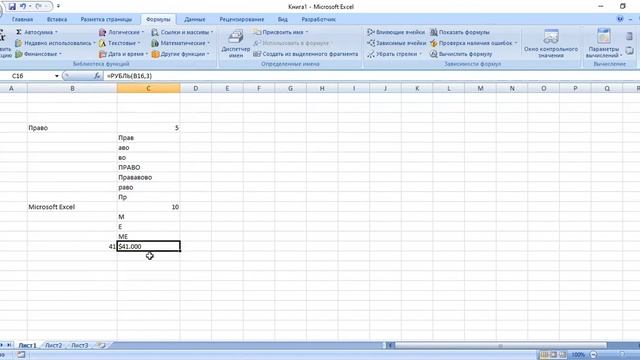Open Параметры вычислений
The image size is (640, 360).
[x=604, y=43]
